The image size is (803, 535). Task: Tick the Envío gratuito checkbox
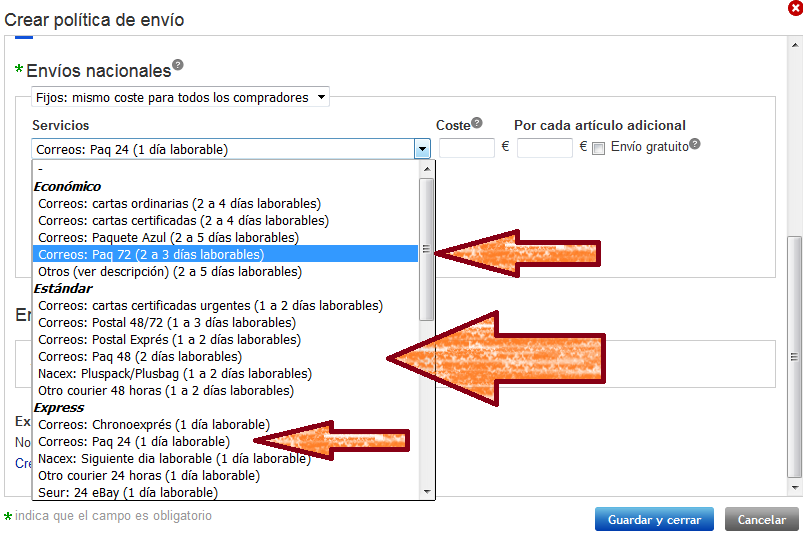click(598, 149)
